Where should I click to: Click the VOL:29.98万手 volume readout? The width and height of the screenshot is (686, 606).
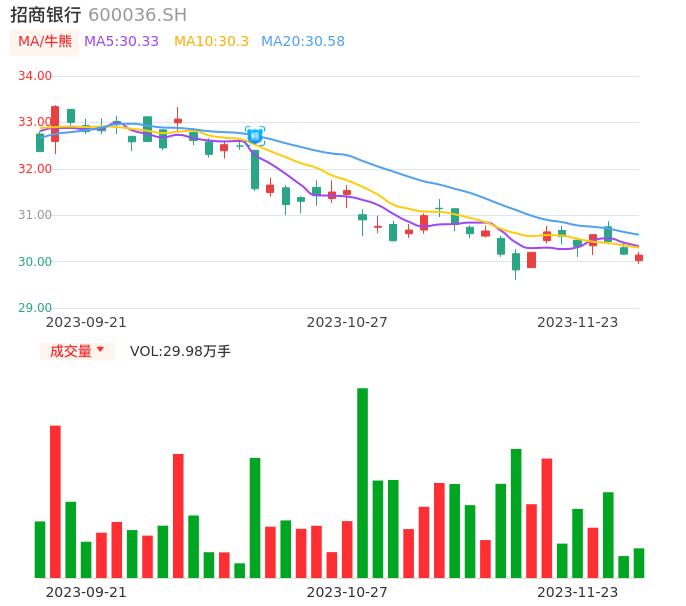pyautogui.click(x=180, y=351)
